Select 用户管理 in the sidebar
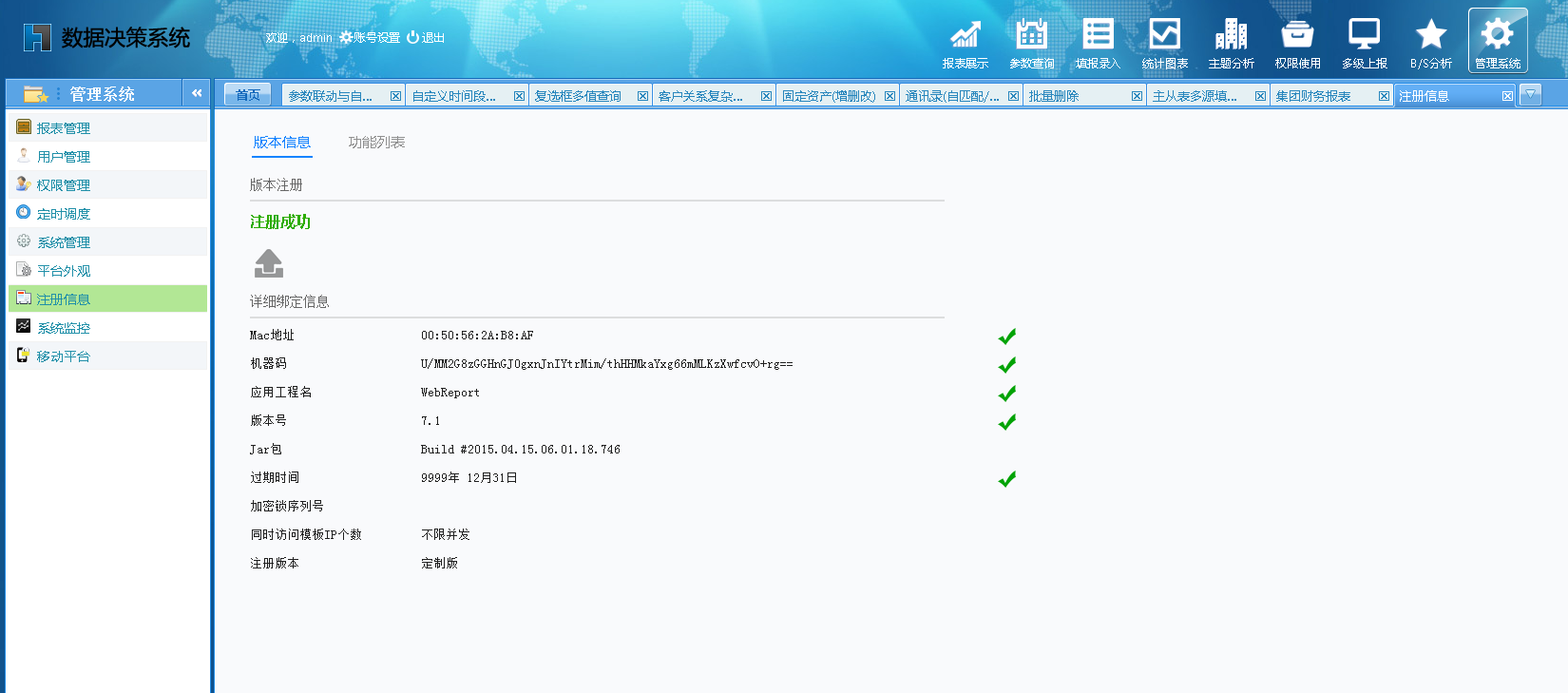Image resolution: width=1568 pixels, height=693 pixels. [107, 156]
